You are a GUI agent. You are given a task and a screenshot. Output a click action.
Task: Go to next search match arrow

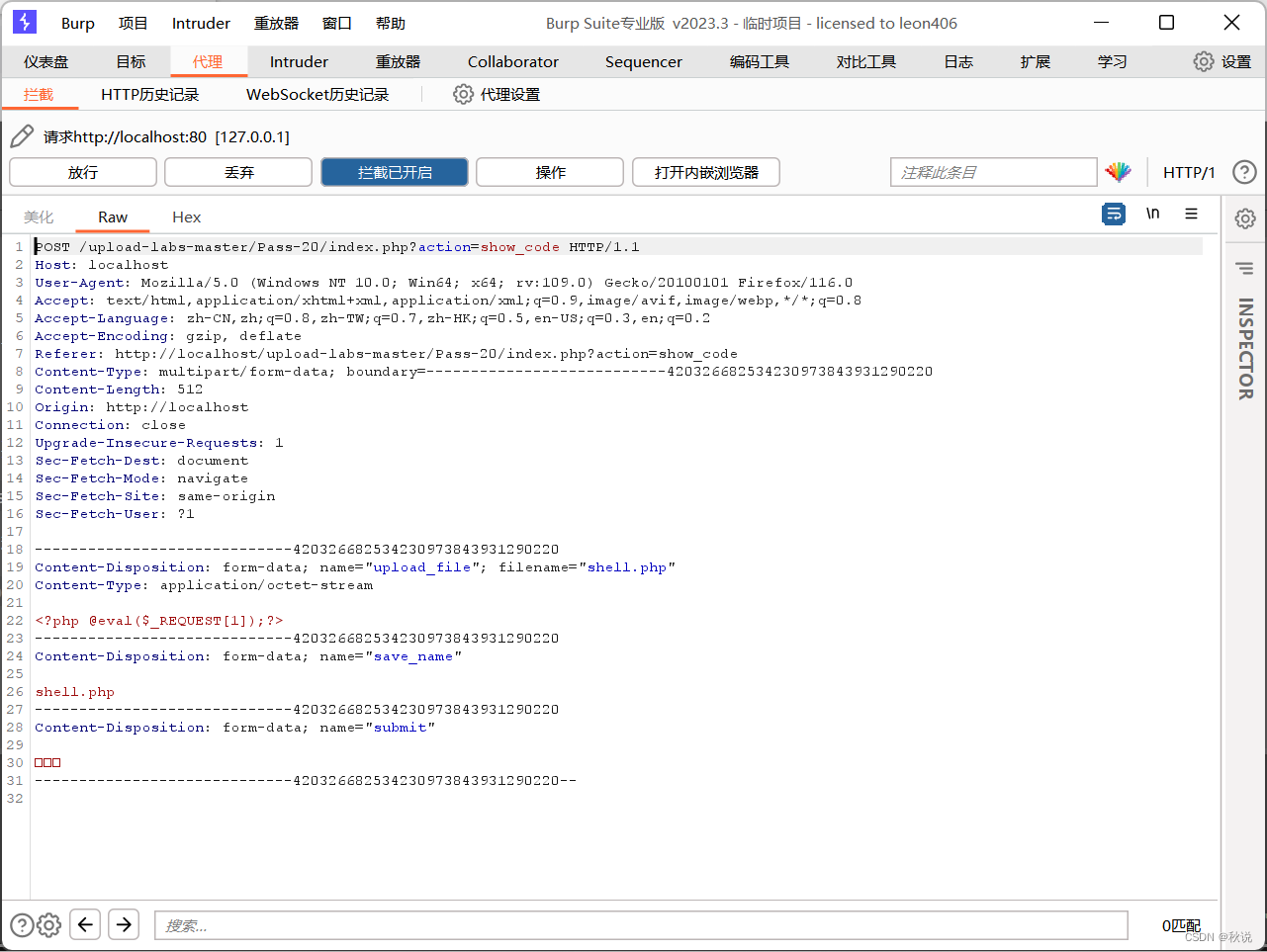124,924
